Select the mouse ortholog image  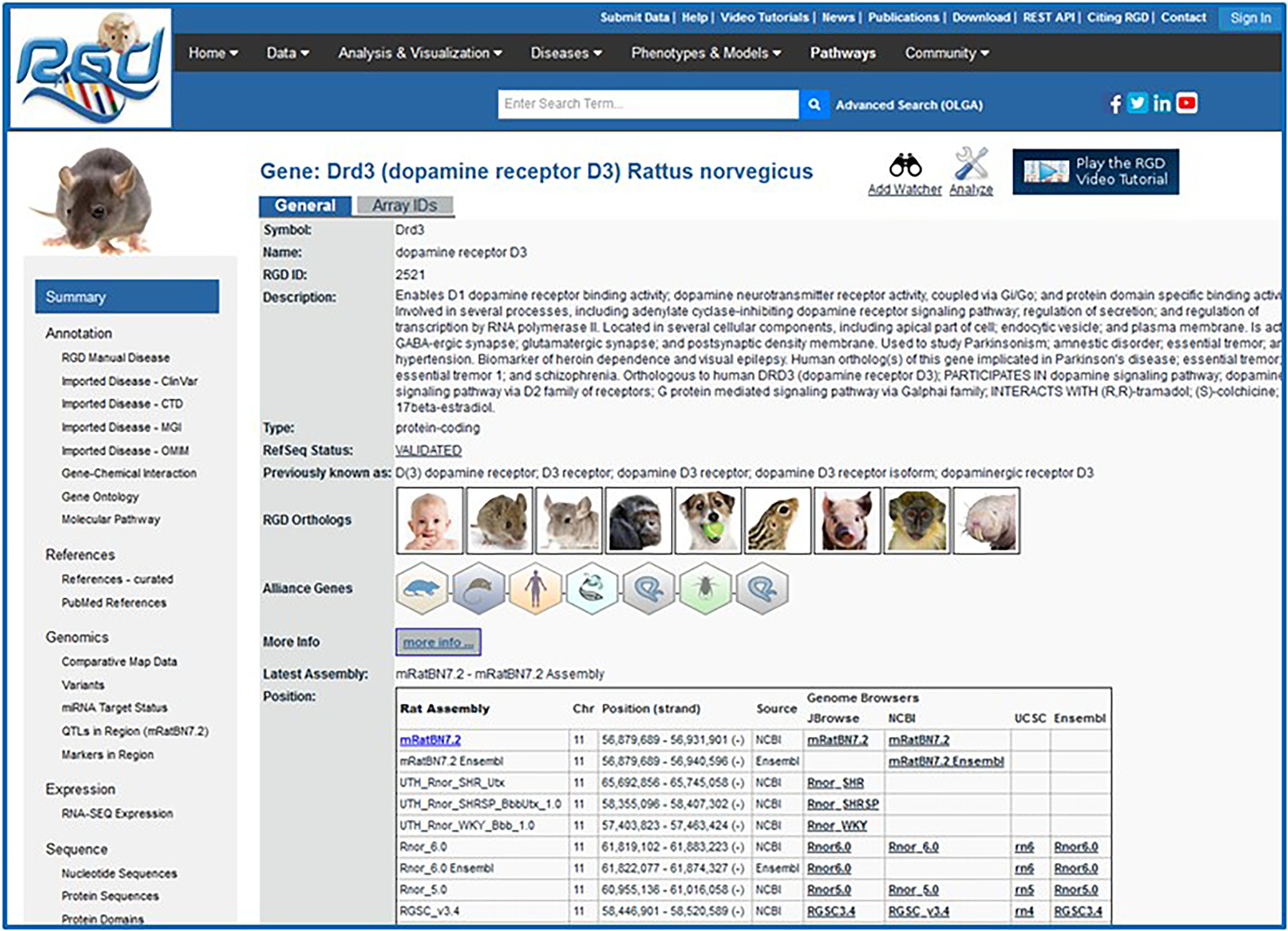point(499,521)
